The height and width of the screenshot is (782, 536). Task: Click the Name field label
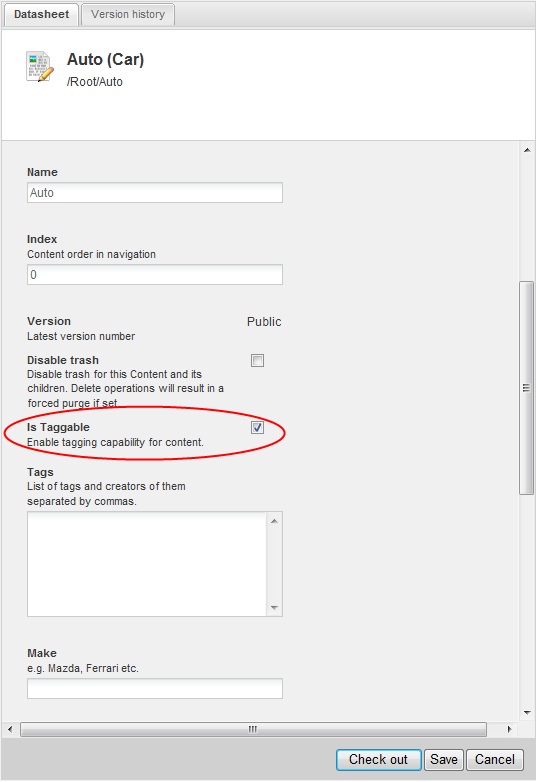tap(42, 172)
